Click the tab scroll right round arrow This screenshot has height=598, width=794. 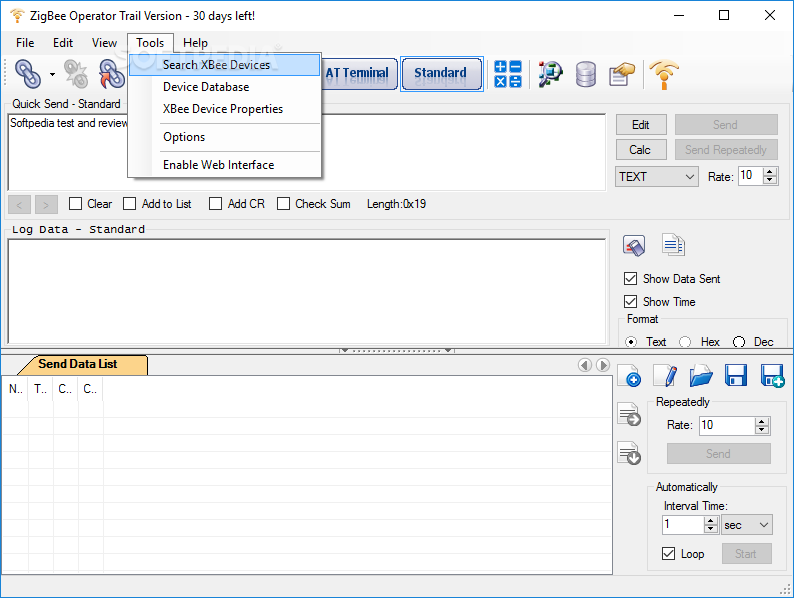pos(603,365)
